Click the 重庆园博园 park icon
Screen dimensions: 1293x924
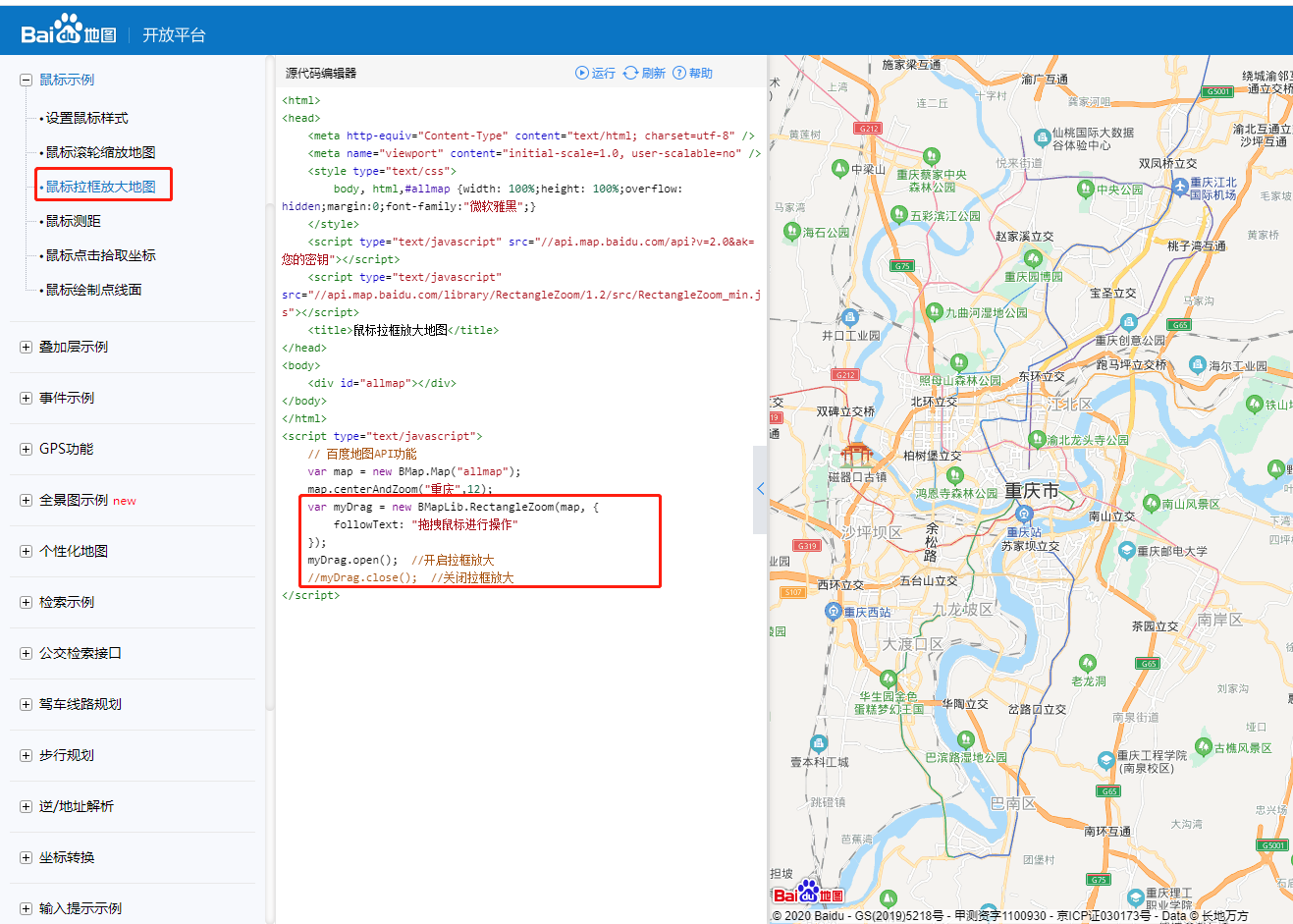[1032, 258]
